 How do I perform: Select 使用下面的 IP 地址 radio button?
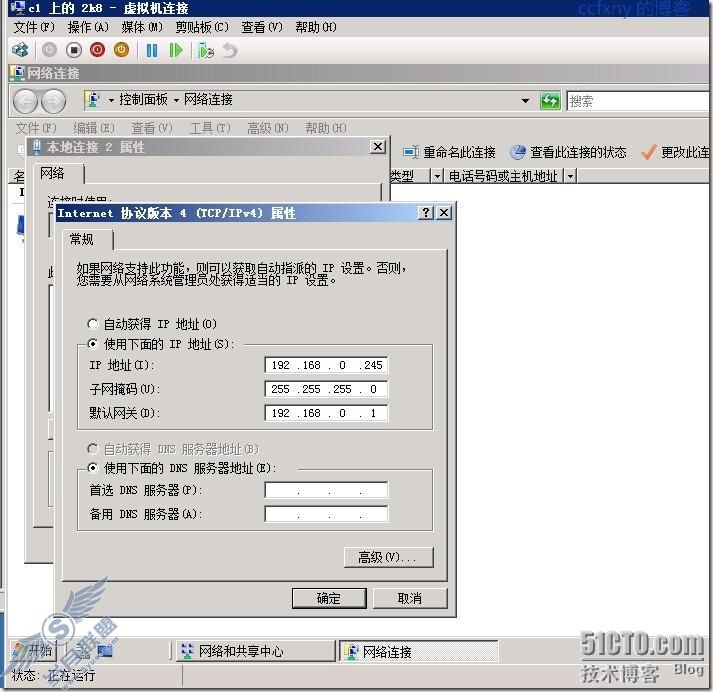tap(92, 344)
